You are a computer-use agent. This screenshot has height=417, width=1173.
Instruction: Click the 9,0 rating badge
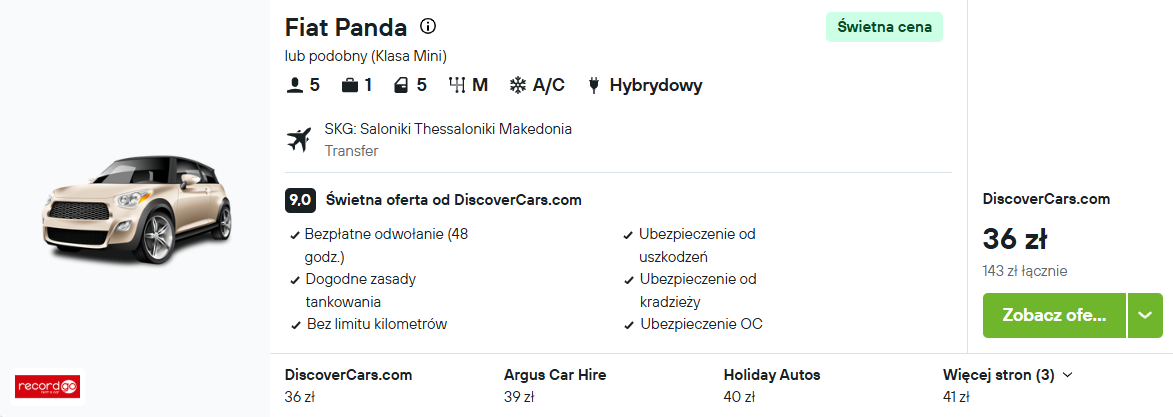300,200
